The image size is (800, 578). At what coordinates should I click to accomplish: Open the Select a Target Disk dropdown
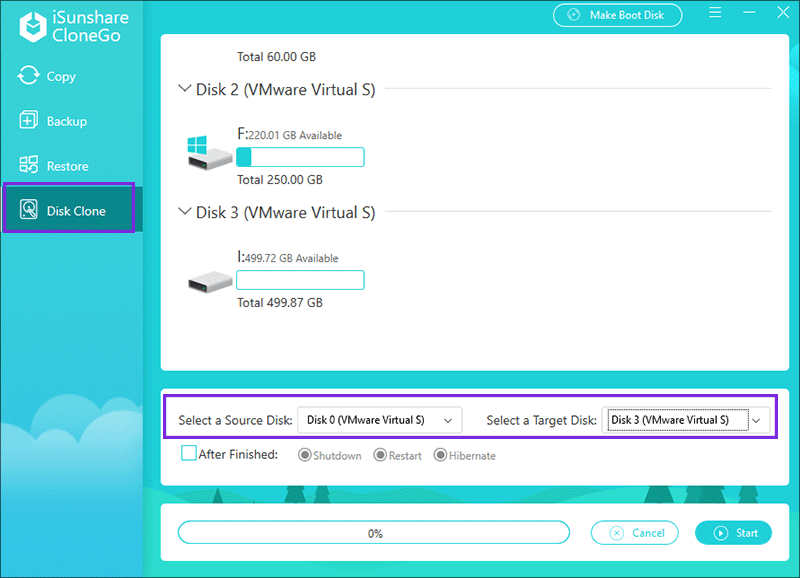pos(685,420)
